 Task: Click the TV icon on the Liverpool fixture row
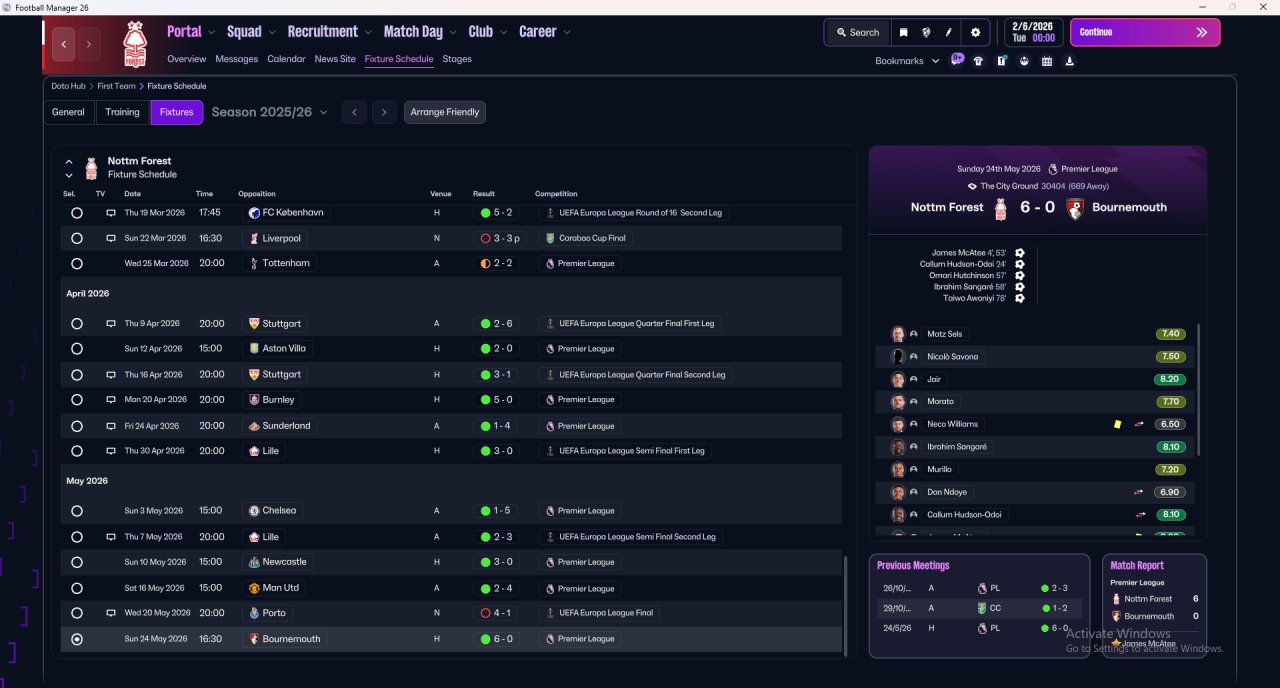(x=110, y=239)
